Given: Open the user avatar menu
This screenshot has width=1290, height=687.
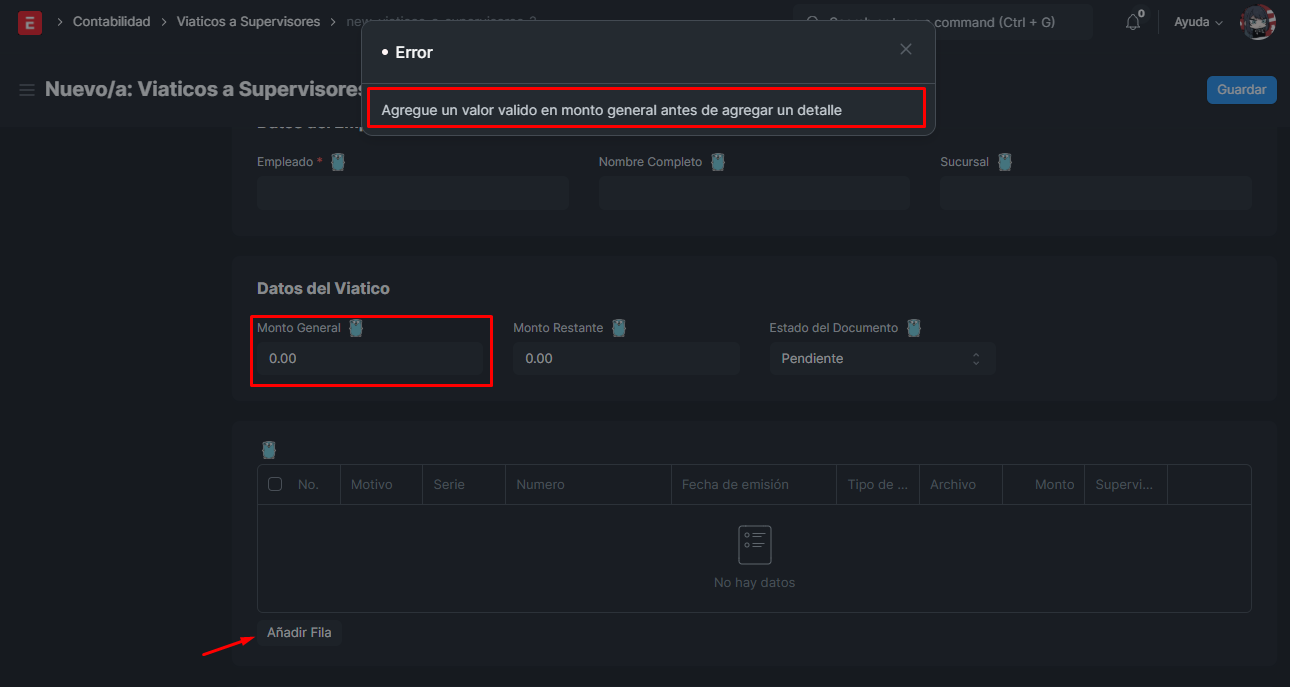Looking at the screenshot, I should pyautogui.click(x=1257, y=22).
